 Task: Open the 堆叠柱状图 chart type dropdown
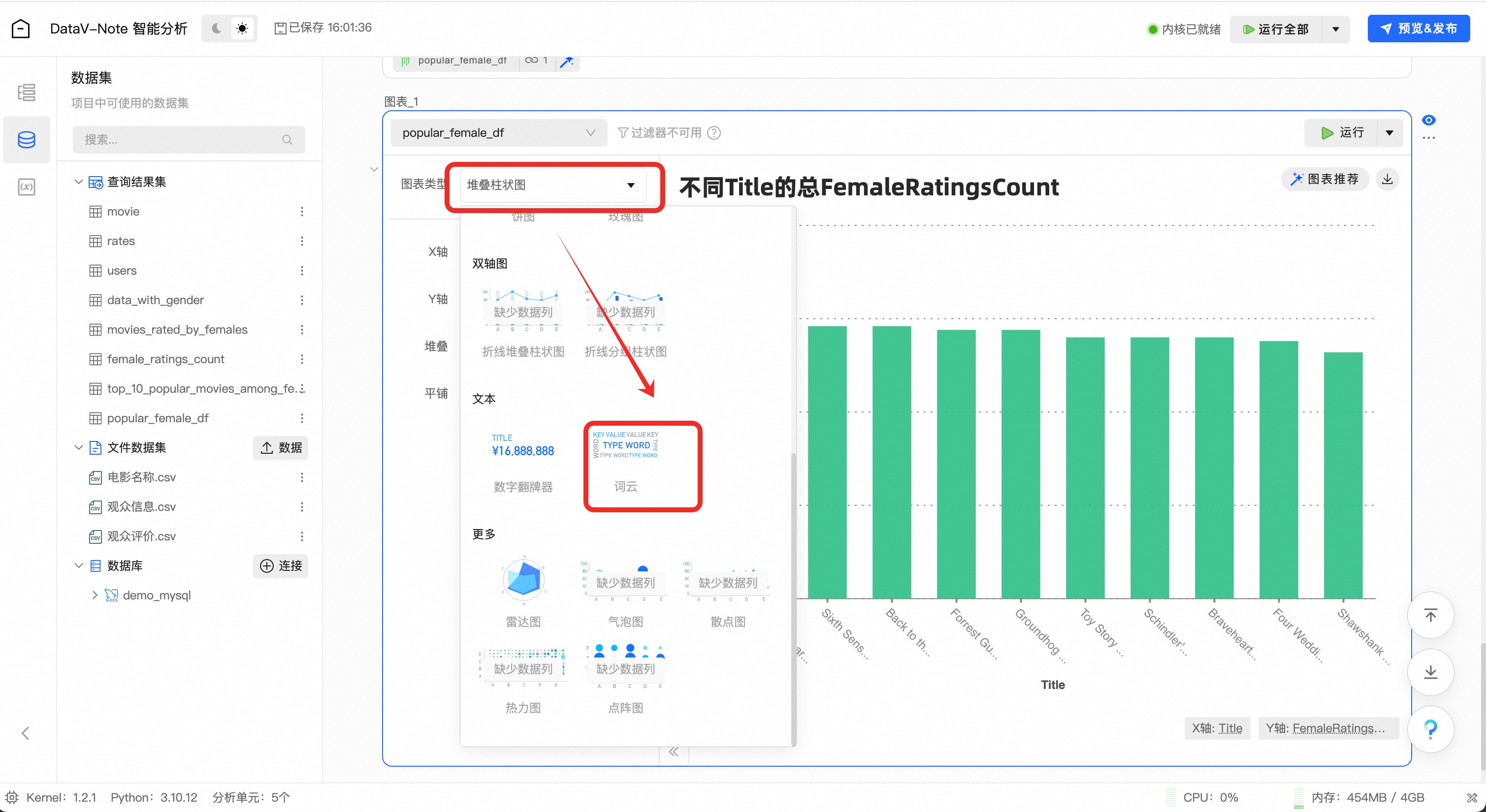click(x=552, y=185)
